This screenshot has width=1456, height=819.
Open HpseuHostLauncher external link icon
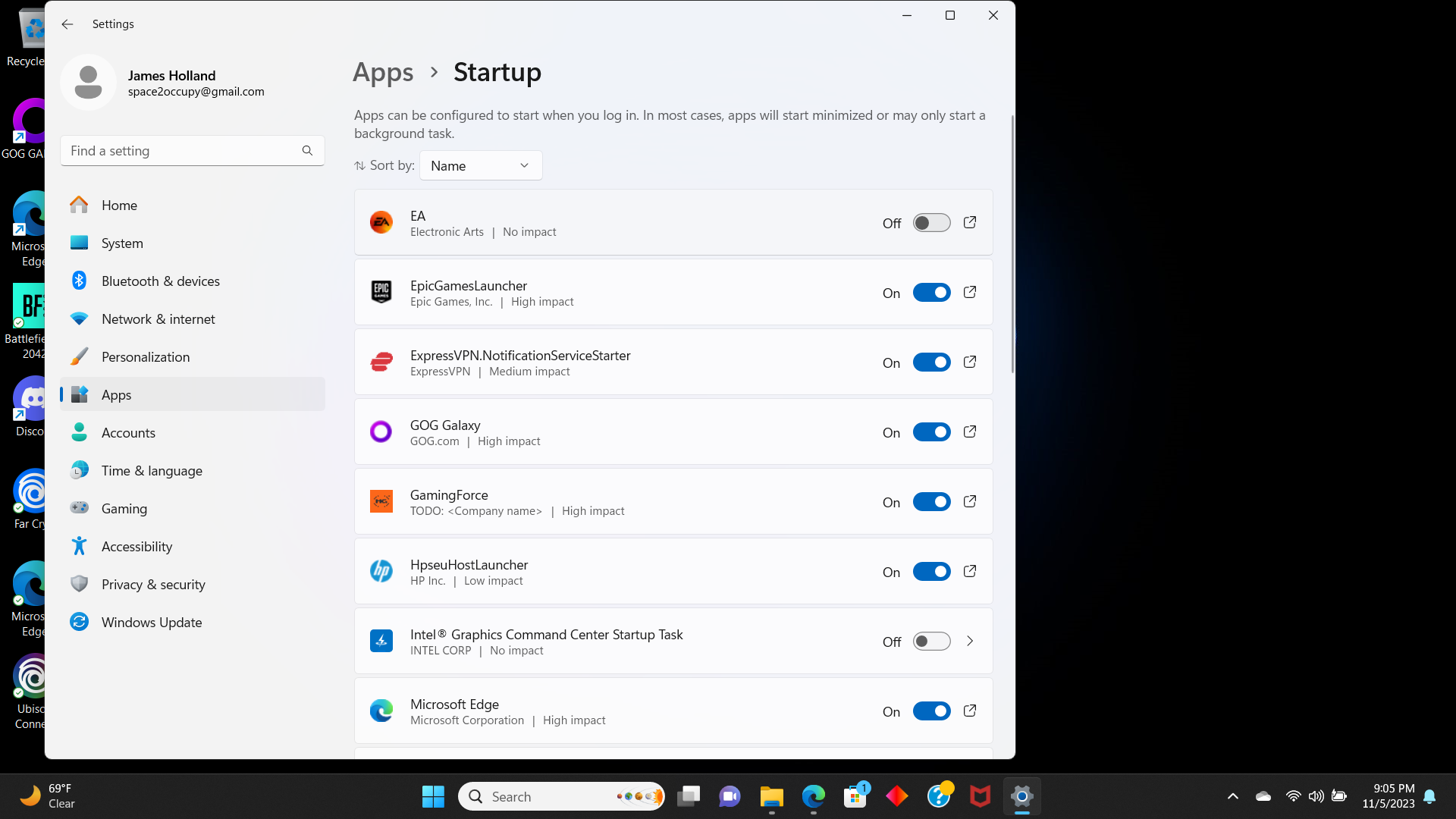969,571
